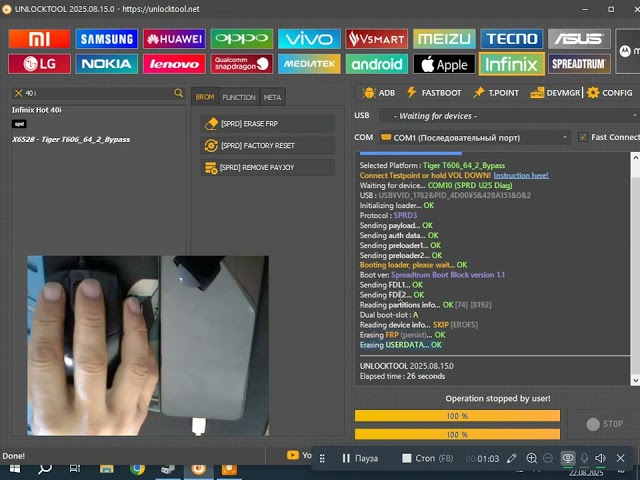640x480 pixels.
Task: Pause the screen recording
Action: (360, 458)
